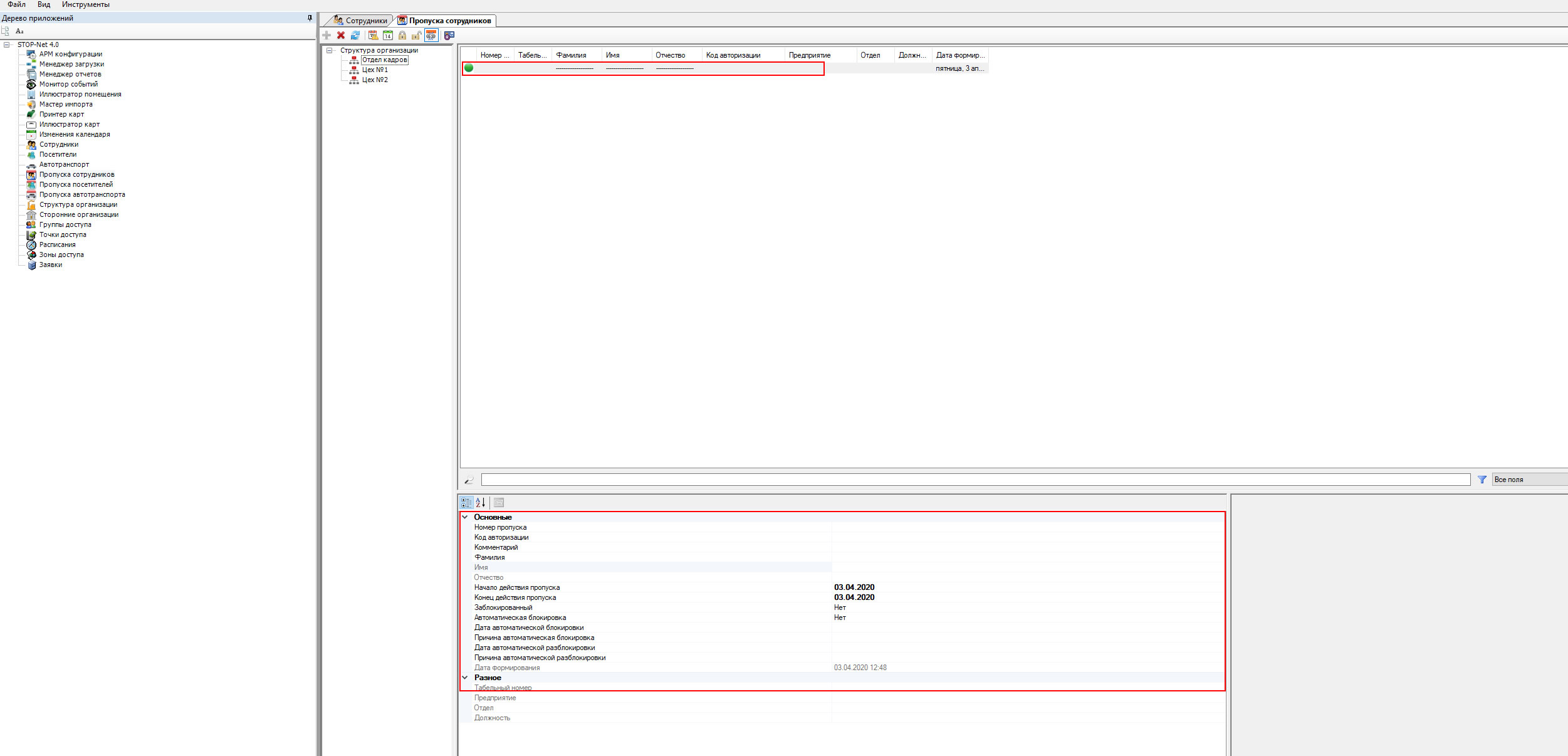The height and width of the screenshot is (756, 1568).
Task: Sort by Имя column header
Action: [627, 55]
